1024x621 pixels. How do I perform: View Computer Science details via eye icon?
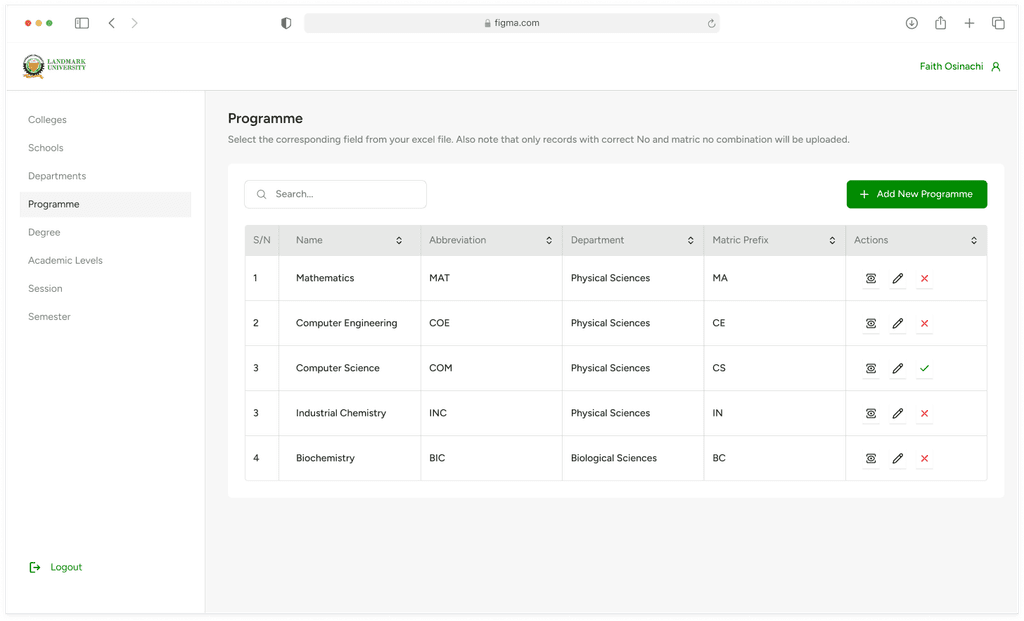[871, 368]
